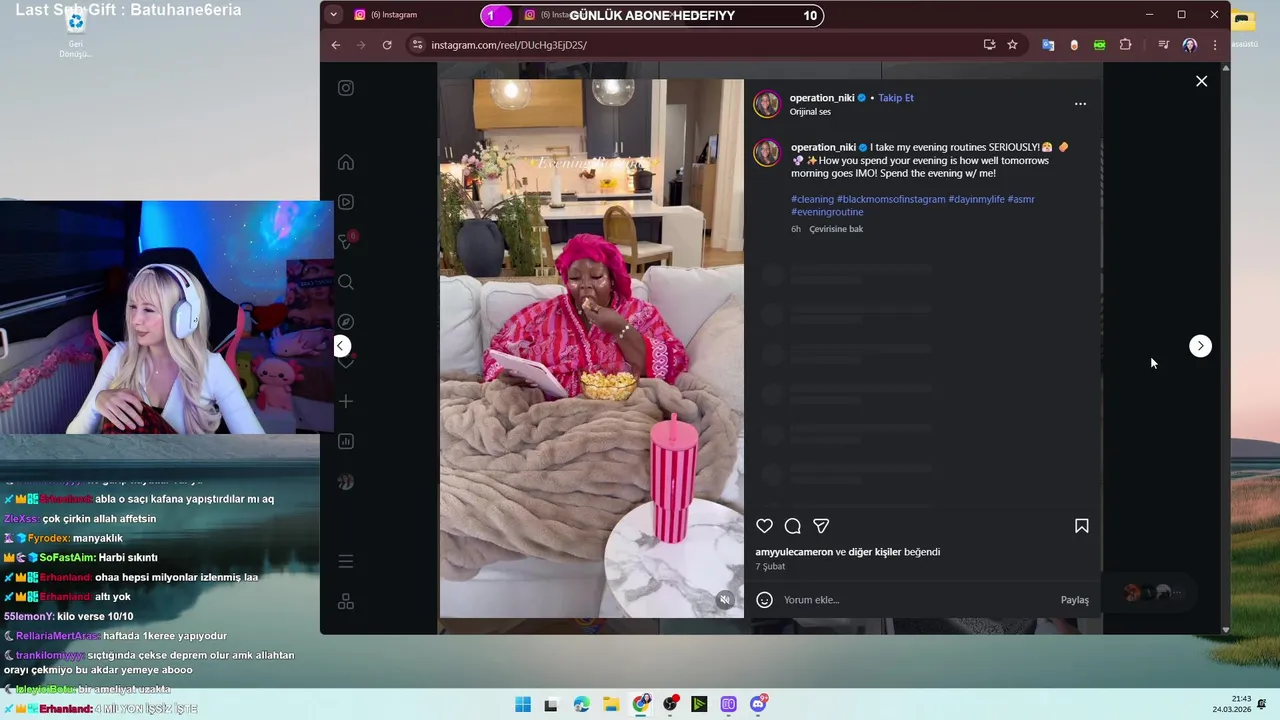The height and width of the screenshot is (720, 1280).
Task: Open three-dot options for the post
Action: [1080, 104]
